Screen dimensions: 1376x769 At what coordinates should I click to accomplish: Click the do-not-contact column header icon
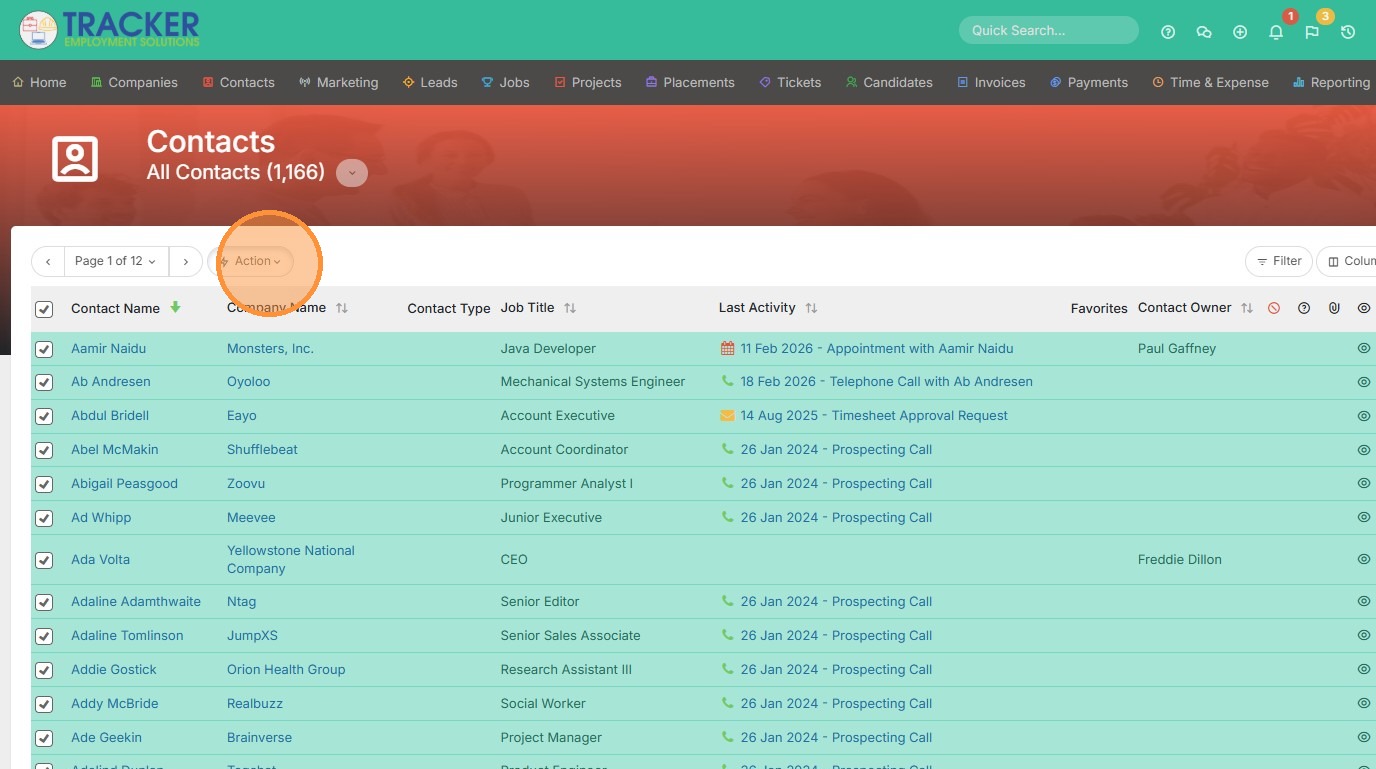pos(1274,308)
